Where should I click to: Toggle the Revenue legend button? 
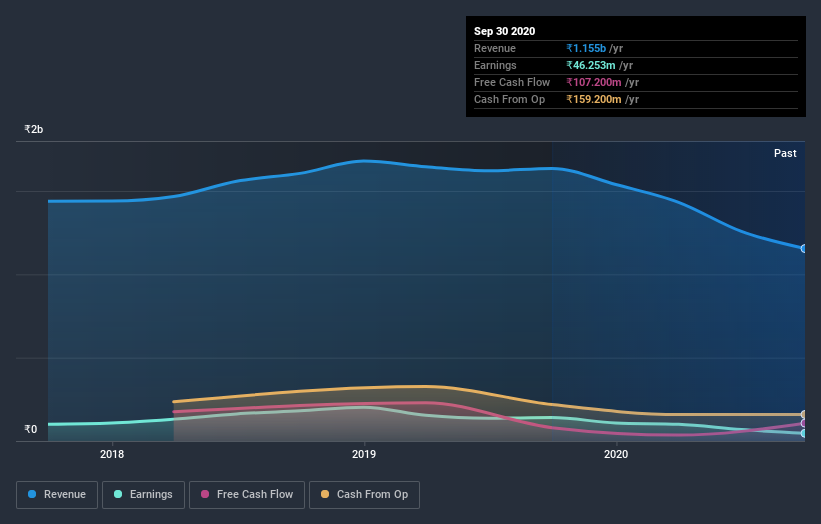point(57,495)
